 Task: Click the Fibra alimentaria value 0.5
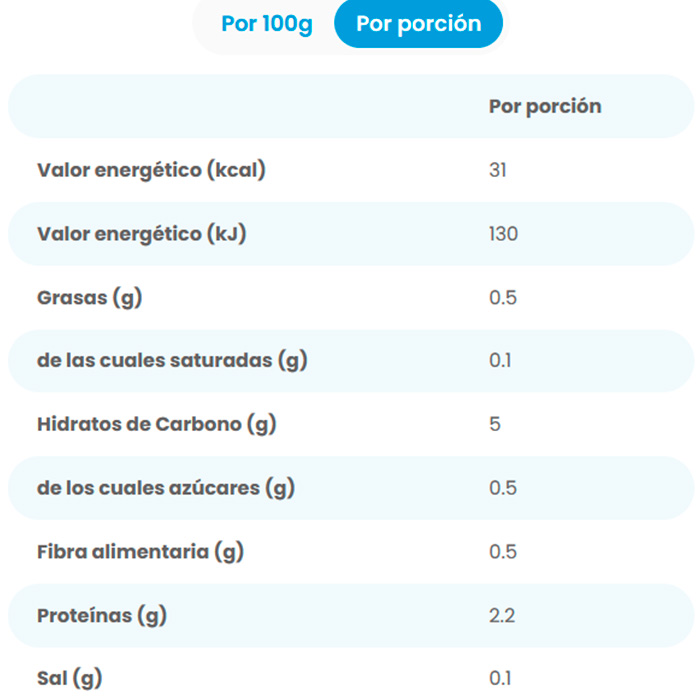click(503, 551)
